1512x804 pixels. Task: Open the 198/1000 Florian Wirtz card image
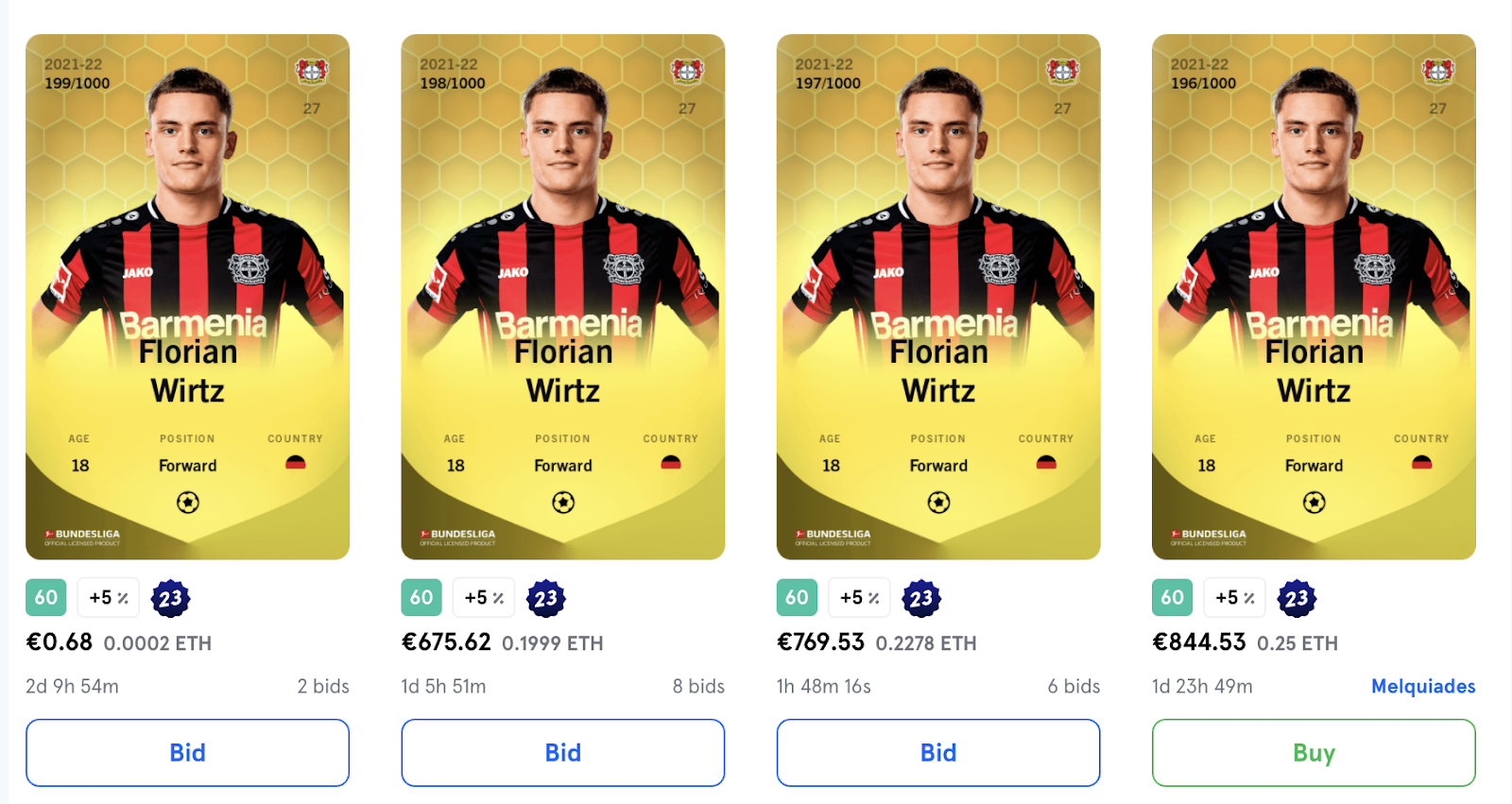[x=562, y=297]
